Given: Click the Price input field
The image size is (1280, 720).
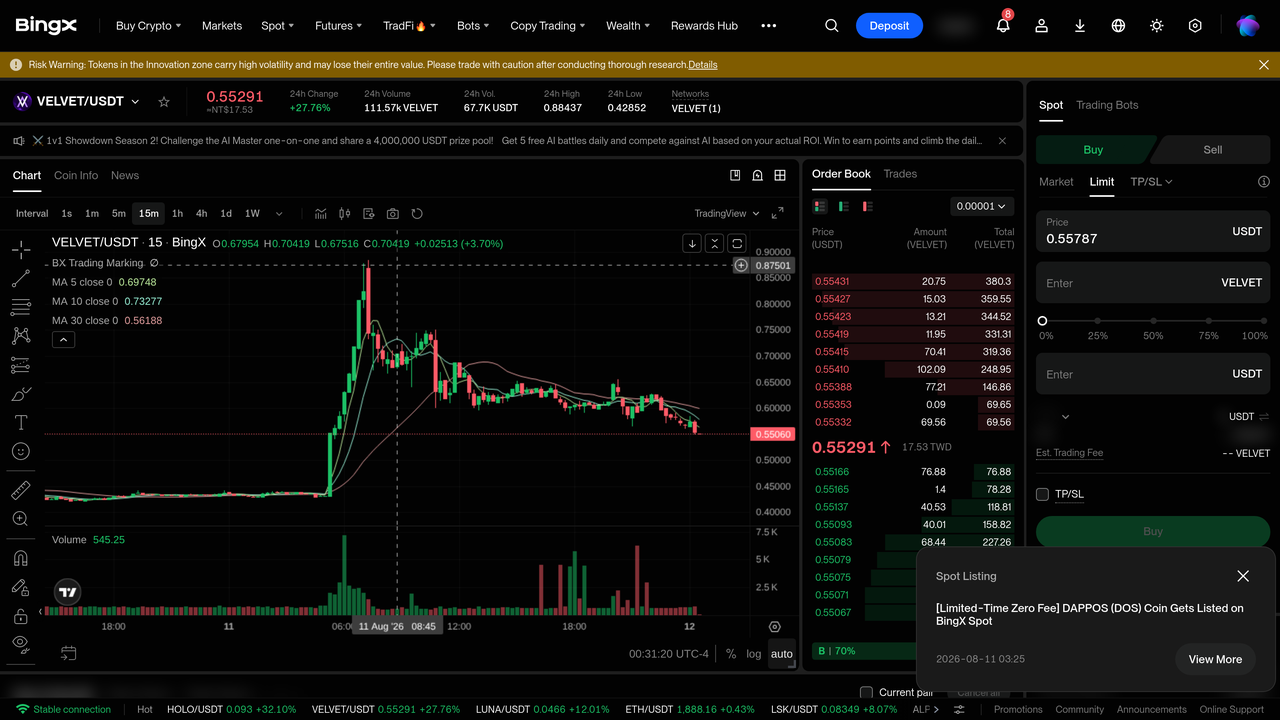Looking at the screenshot, I should click(1153, 231).
